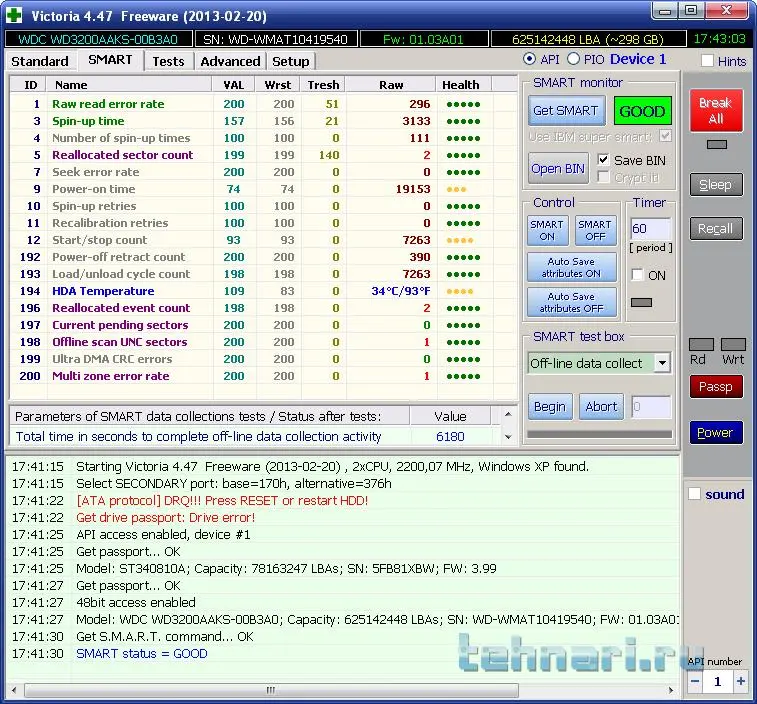Click the Get SMART button
The image size is (757, 704).
click(566, 111)
